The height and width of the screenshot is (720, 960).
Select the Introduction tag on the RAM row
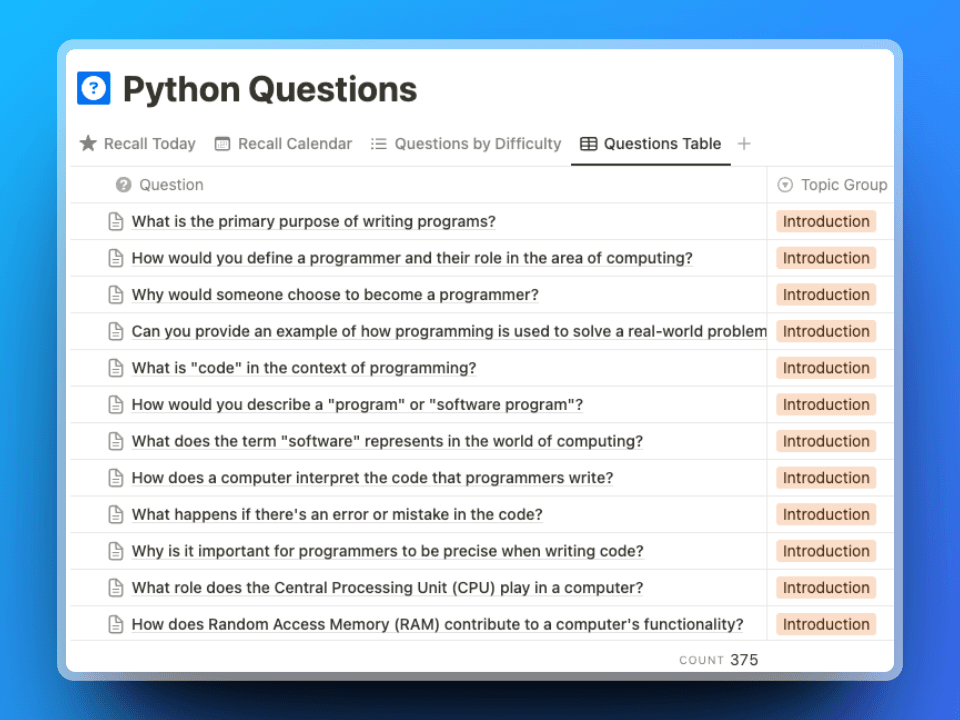[826, 623]
